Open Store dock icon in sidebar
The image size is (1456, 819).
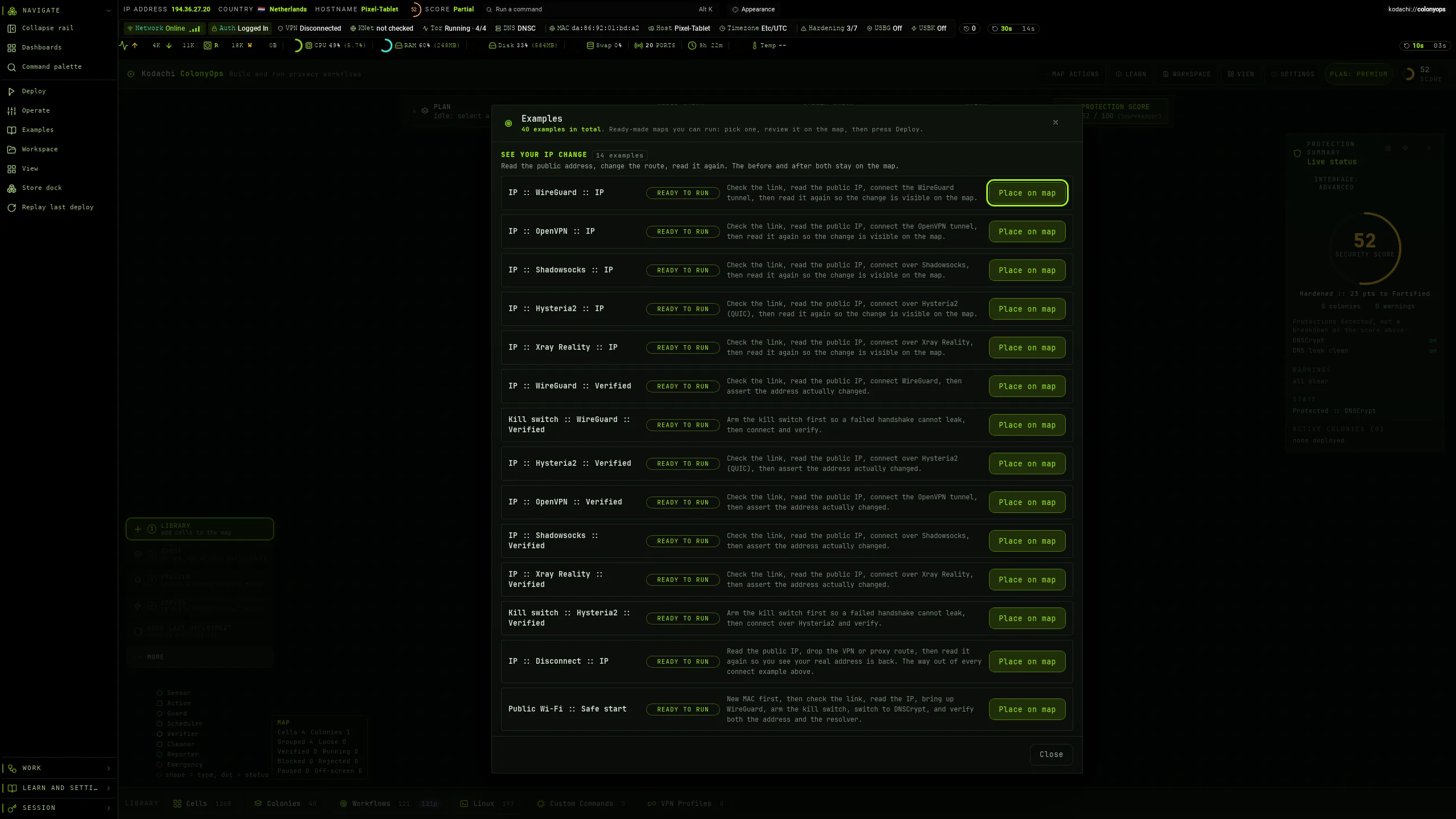[x=11, y=188]
